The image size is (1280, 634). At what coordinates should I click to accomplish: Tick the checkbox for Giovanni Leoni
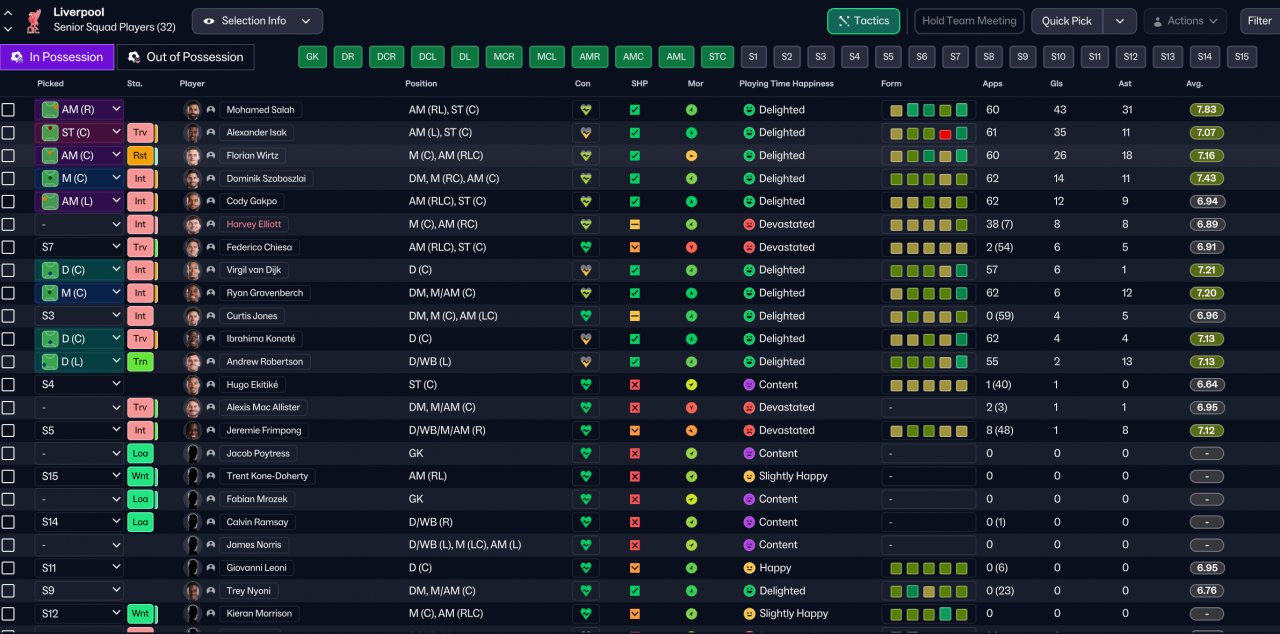(x=8, y=567)
